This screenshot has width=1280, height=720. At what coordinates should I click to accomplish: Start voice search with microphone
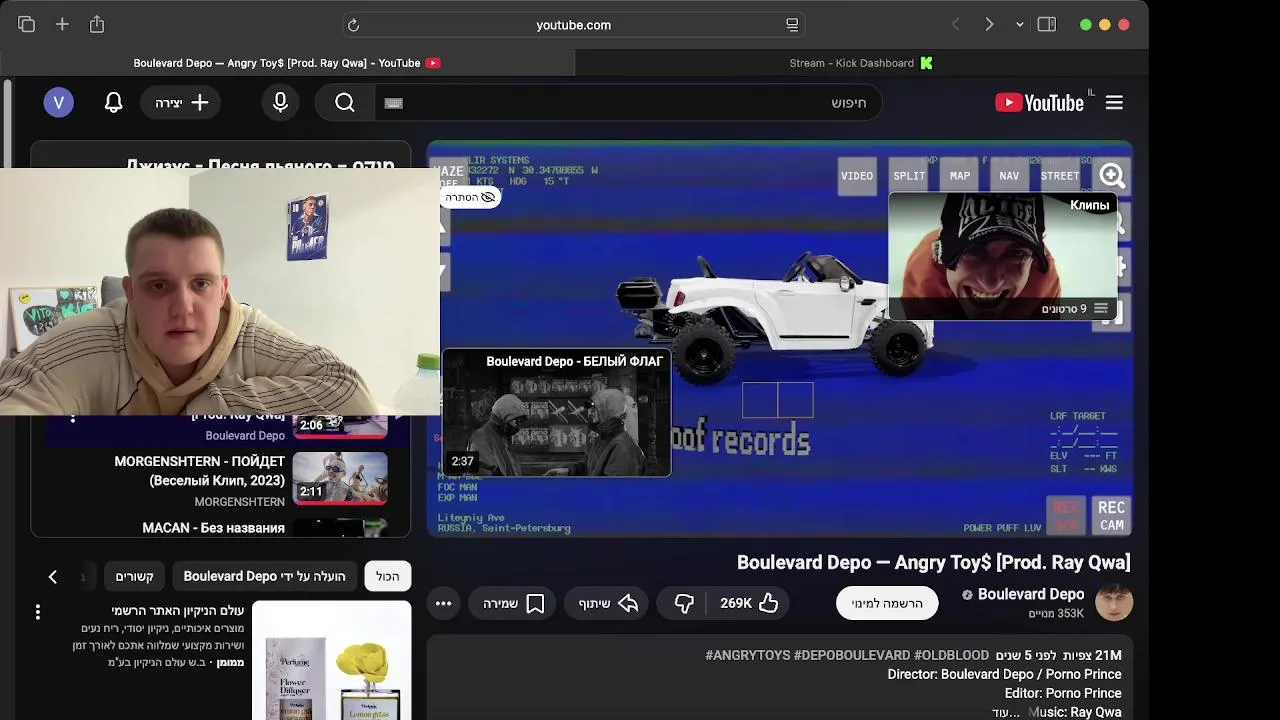pyautogui.click(x=280, y=102)
